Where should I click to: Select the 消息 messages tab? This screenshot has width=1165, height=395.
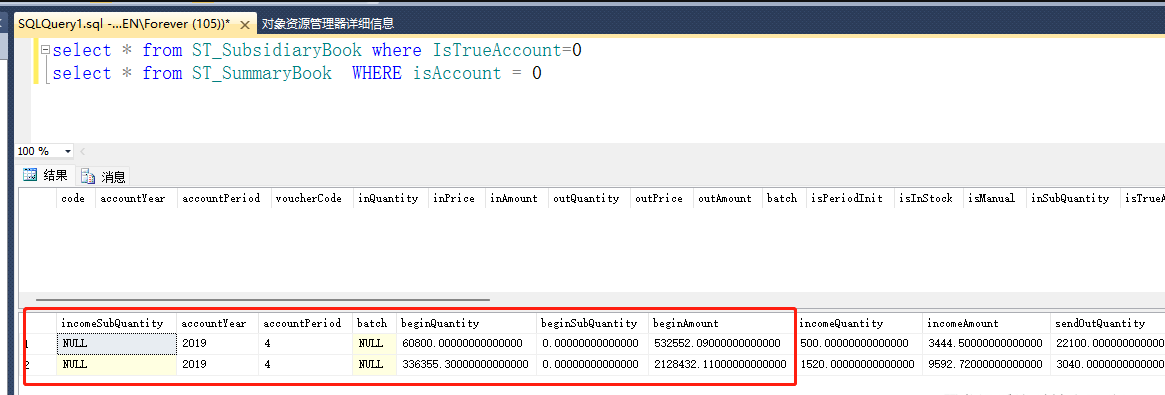[x=104, y=176]
